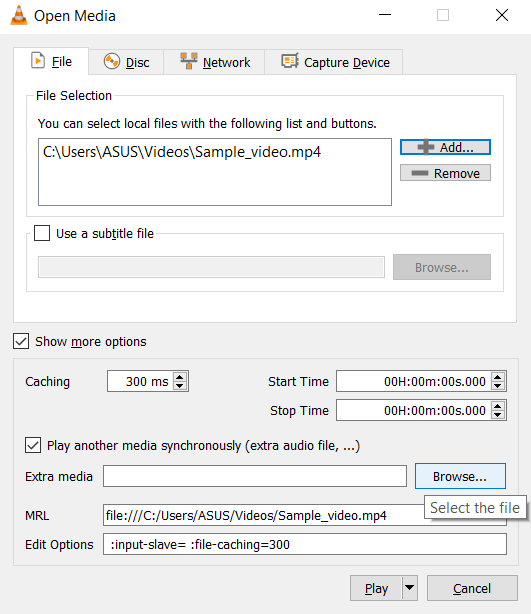531x614 pixels.
Task: Open the Play button dropdown arrow
Action: [x=410, y=588]
